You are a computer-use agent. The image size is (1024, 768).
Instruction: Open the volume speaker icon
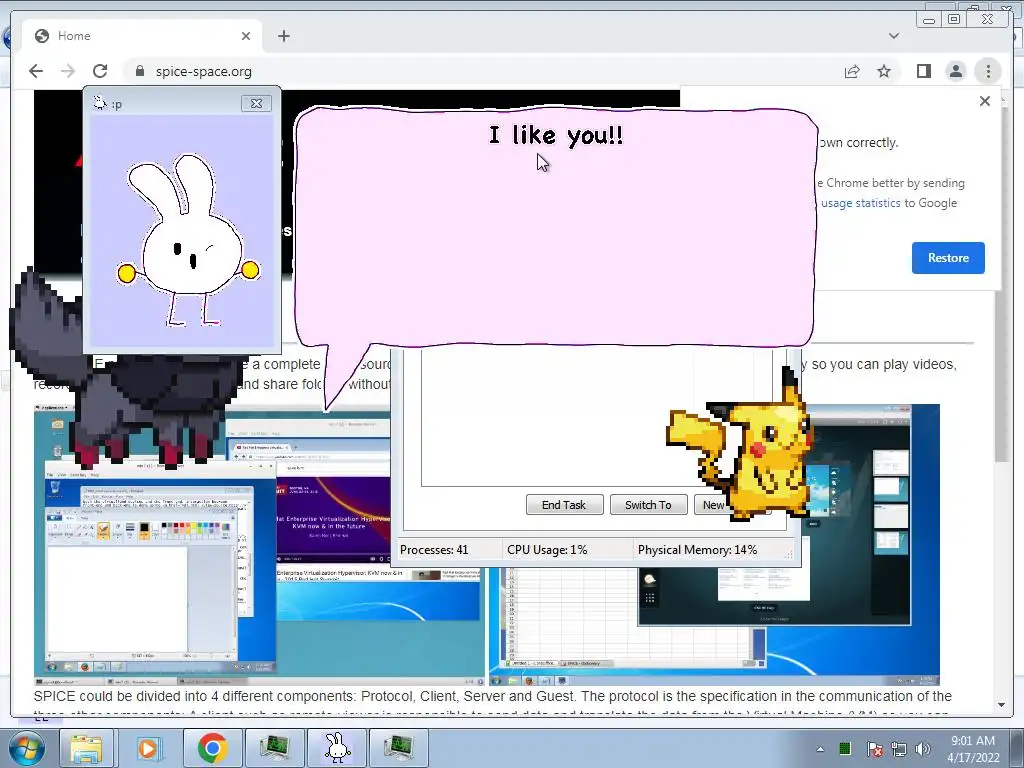pos(923,749)
